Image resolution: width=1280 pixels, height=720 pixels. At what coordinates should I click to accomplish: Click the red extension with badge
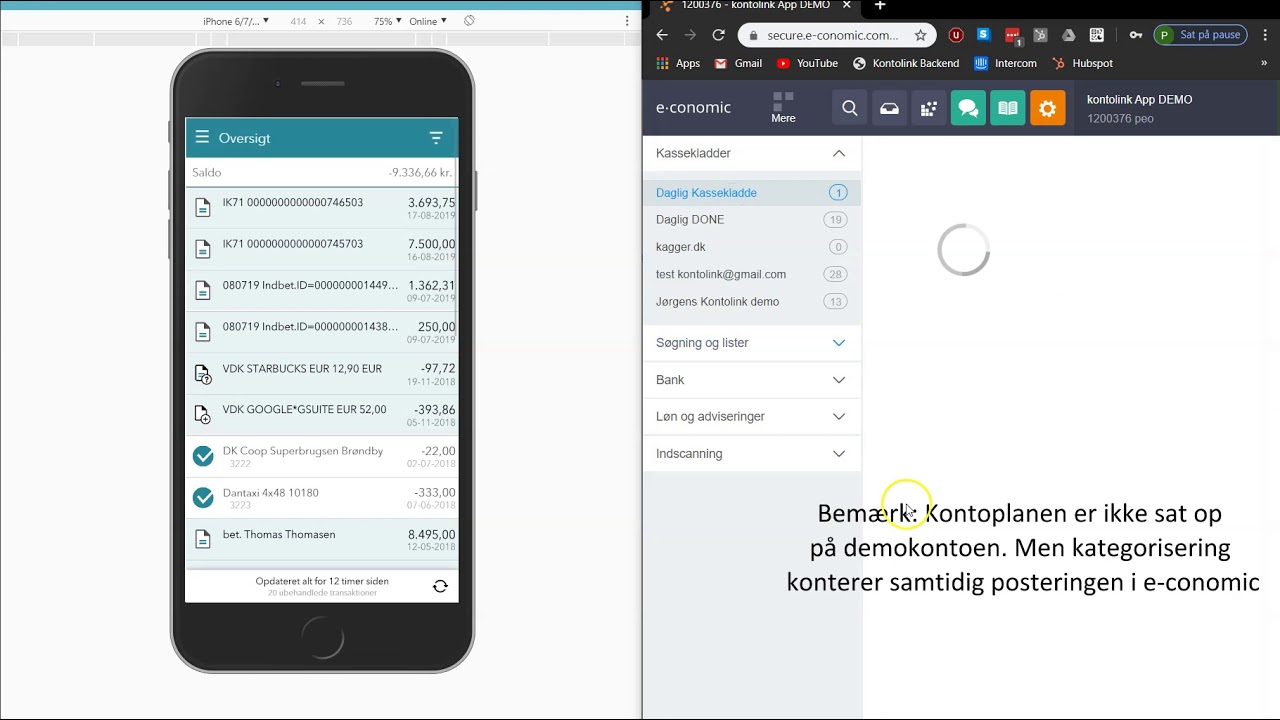(x=1013, y=36)
